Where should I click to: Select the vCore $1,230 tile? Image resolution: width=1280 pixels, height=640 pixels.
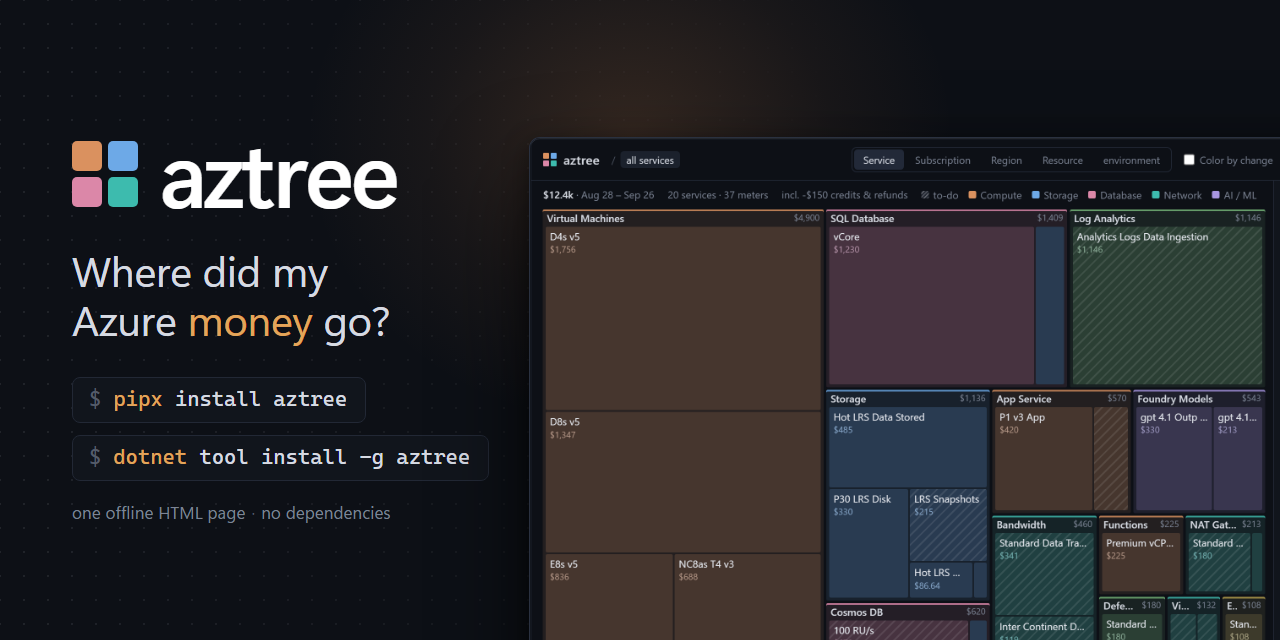[931, 305]
